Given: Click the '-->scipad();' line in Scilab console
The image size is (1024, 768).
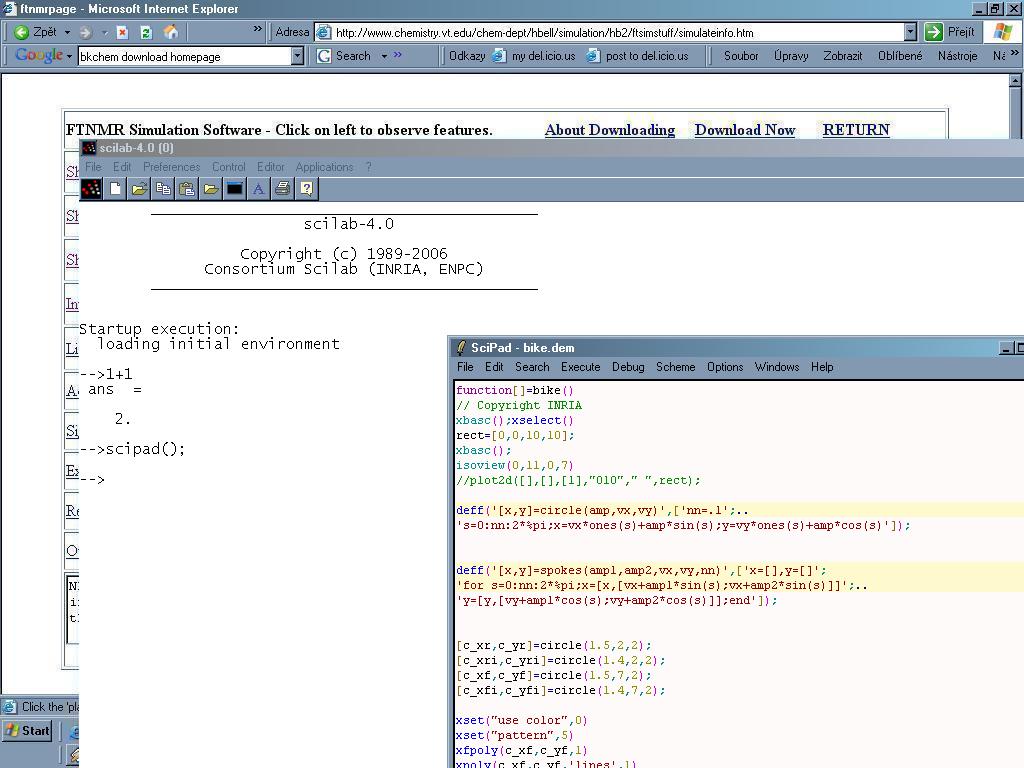Looking at the screenshot, I should point(133,449).
